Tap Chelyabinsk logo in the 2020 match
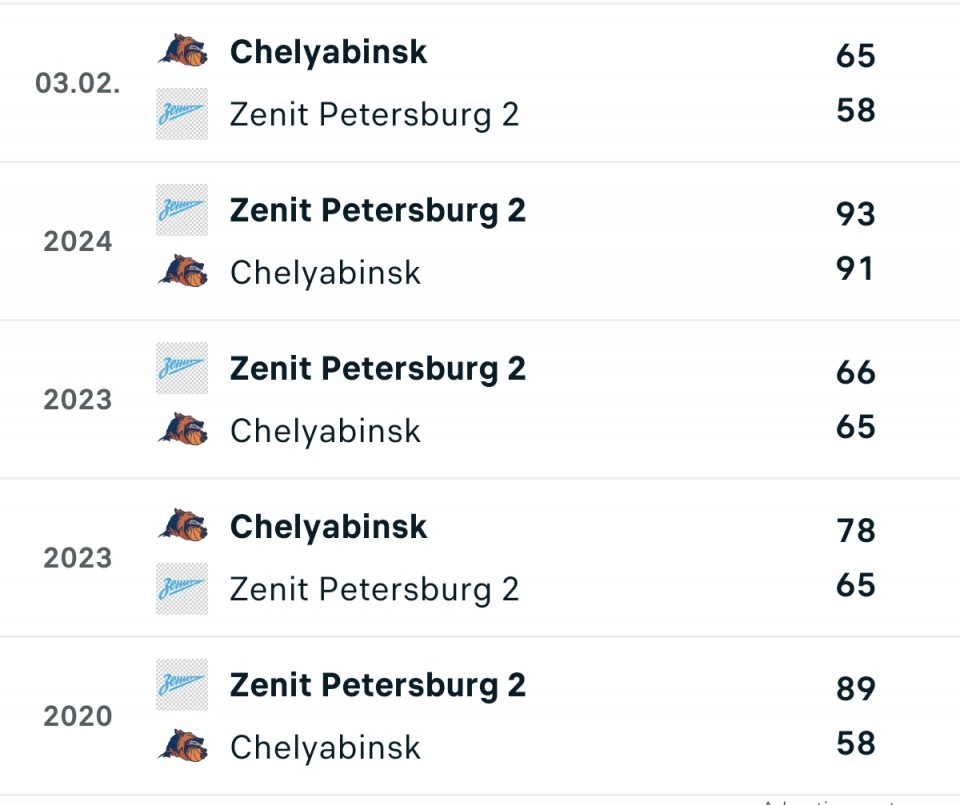This screenshot has width=960, height=805. (x=182, y=747)
